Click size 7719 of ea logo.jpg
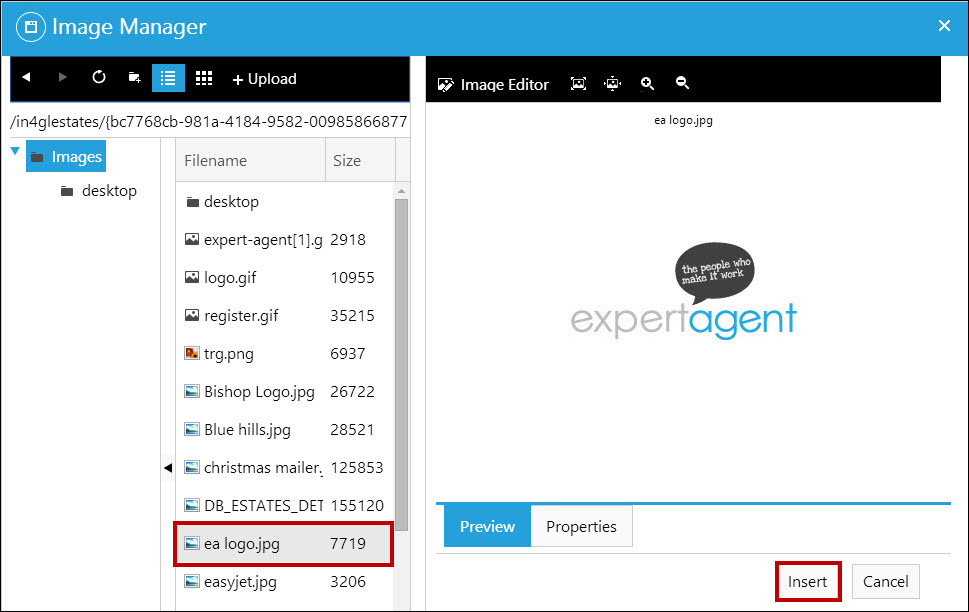This screenshot has height=612, width=969. coord(348,544)
